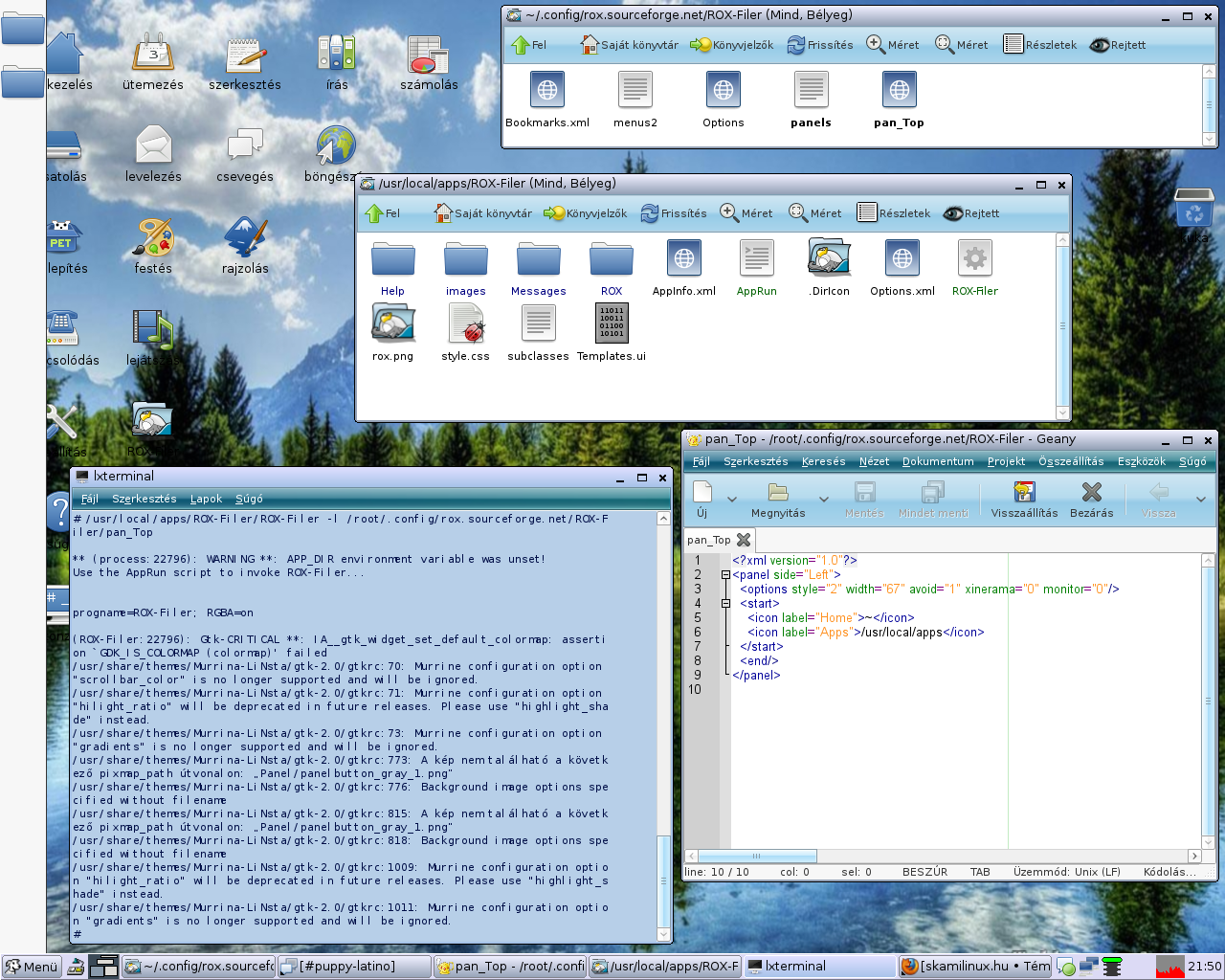Image resolution: width=1225 pixels, height=980 pixels.
Task: Open the Súgó menu in lxterminal
Action: pos(249,499)
